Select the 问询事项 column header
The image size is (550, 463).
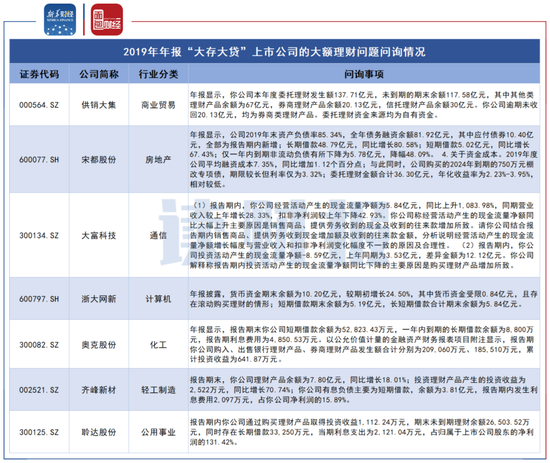[x=364, y=74]
